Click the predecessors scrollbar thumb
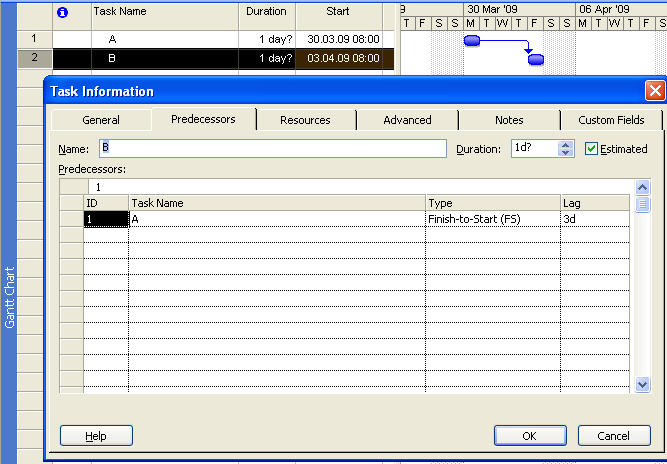The width and height of the screenshot is (667, 464). (x=642, y=205)
